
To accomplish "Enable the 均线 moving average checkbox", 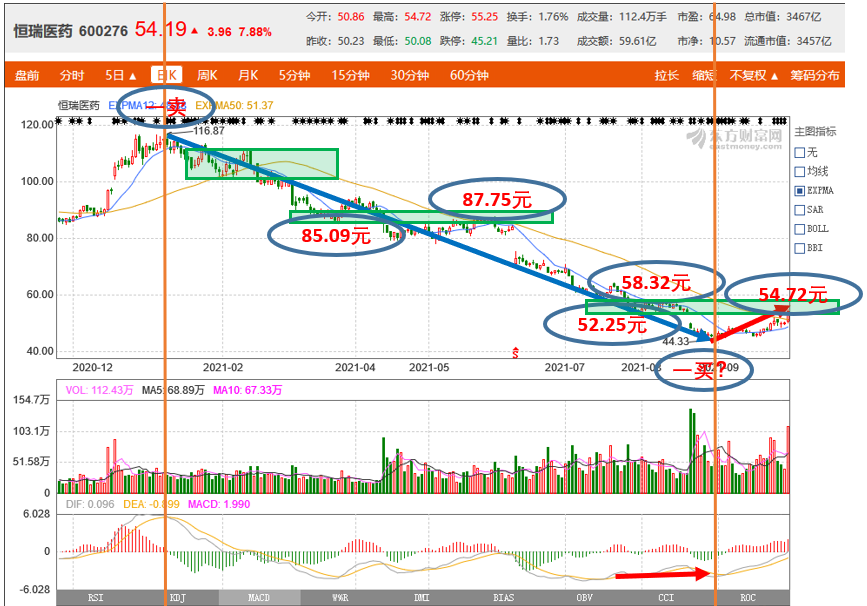I will tap(799, 171).
